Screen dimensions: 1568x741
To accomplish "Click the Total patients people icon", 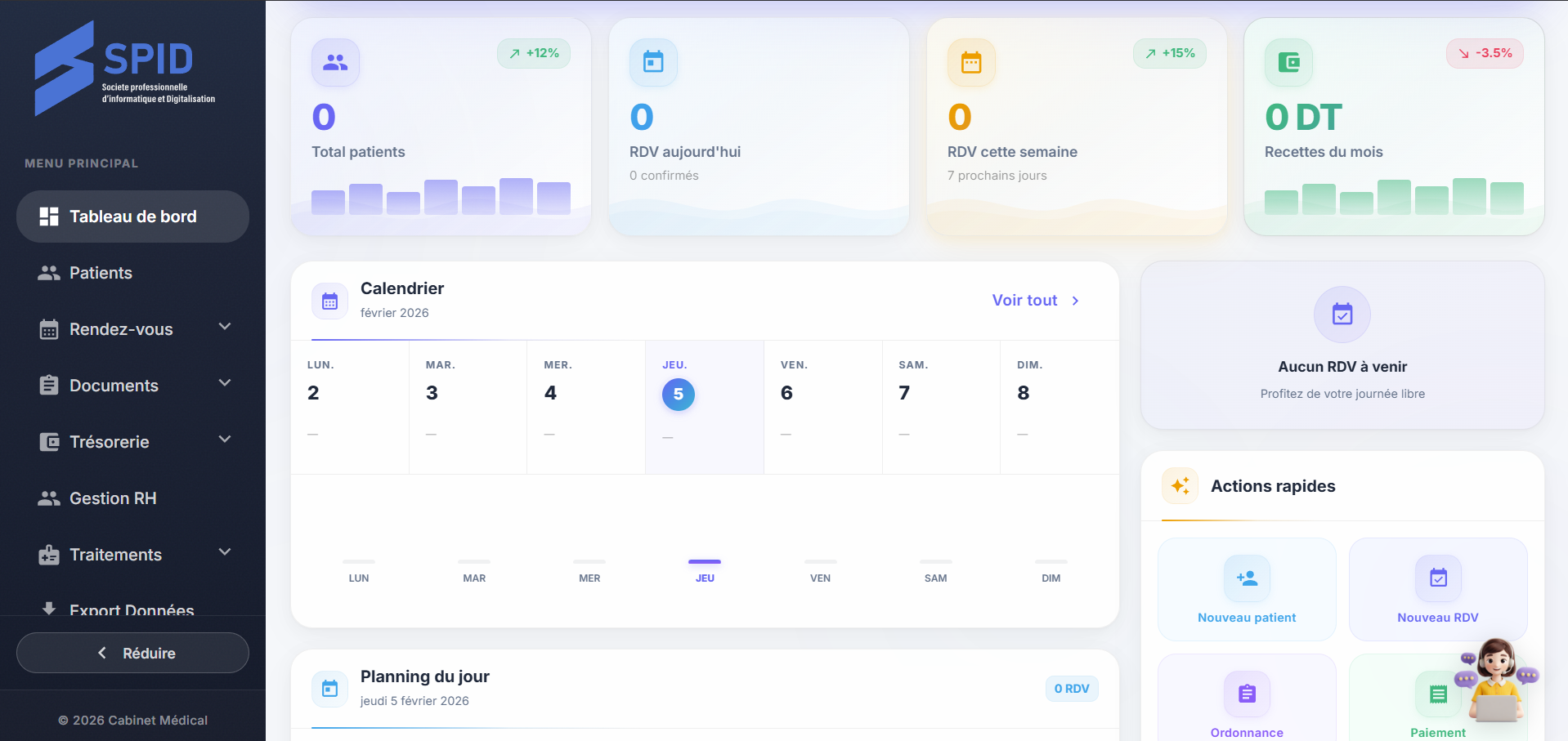I will tap(335, 62).
